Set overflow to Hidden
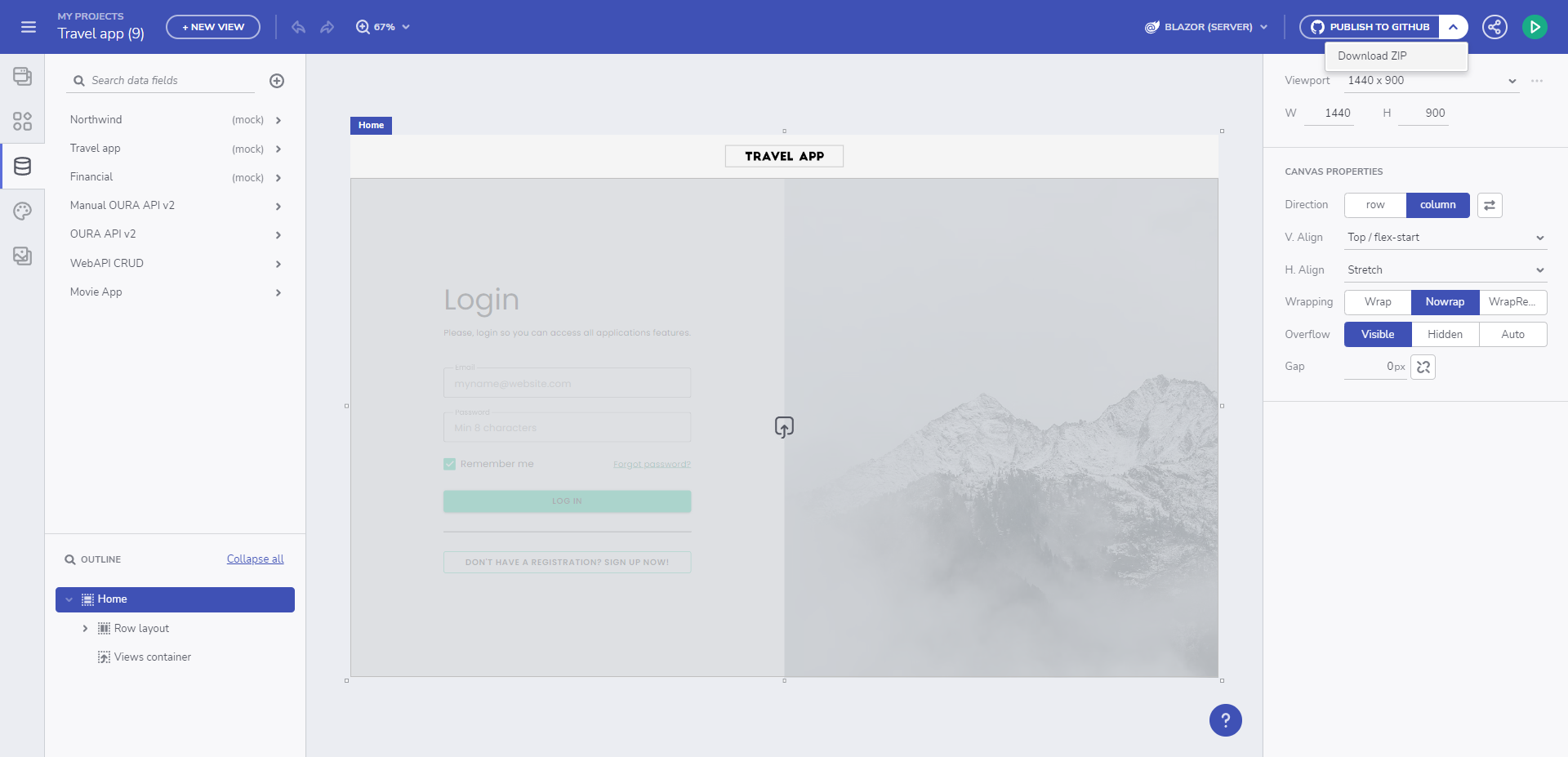This screenshot has width=1568, height=757. [x=1445, y=335]
